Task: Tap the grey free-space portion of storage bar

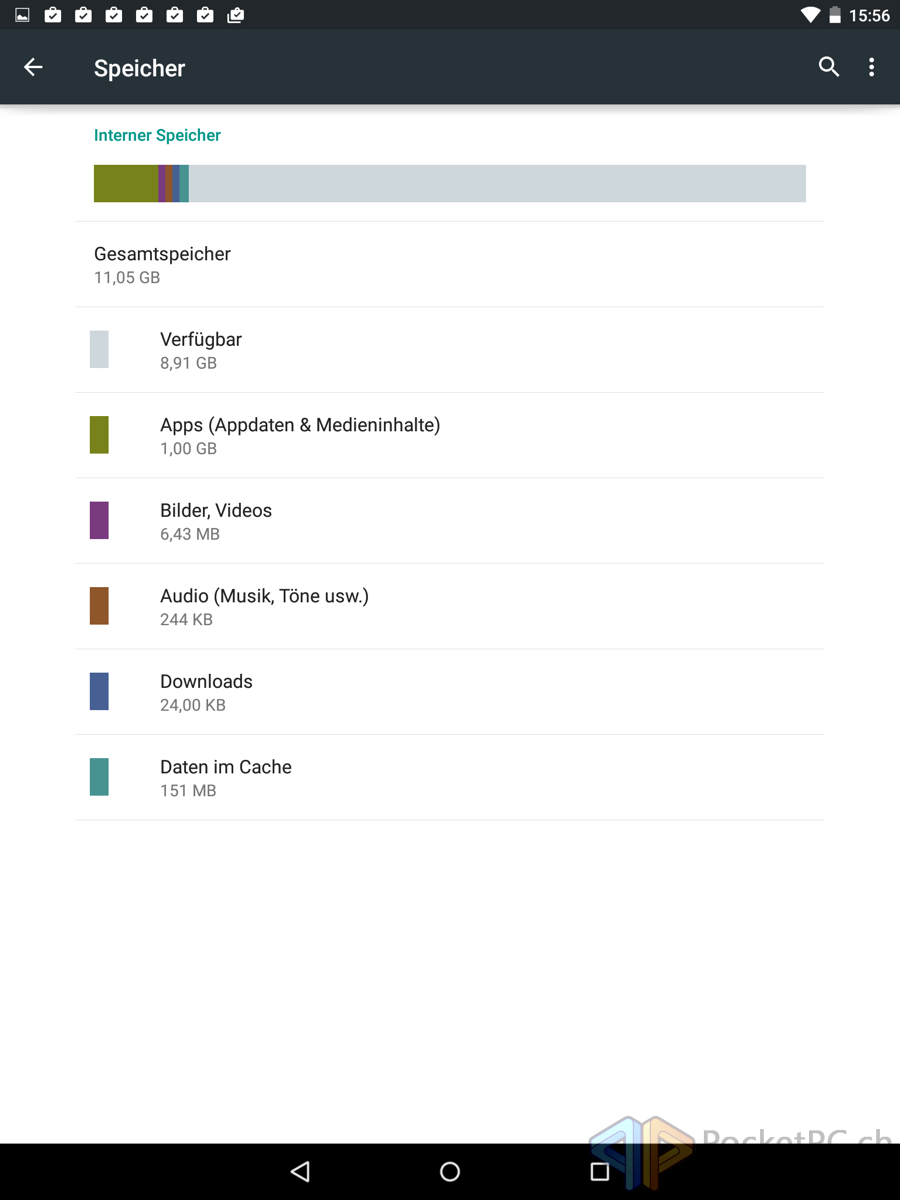Action: pos(497,184)
